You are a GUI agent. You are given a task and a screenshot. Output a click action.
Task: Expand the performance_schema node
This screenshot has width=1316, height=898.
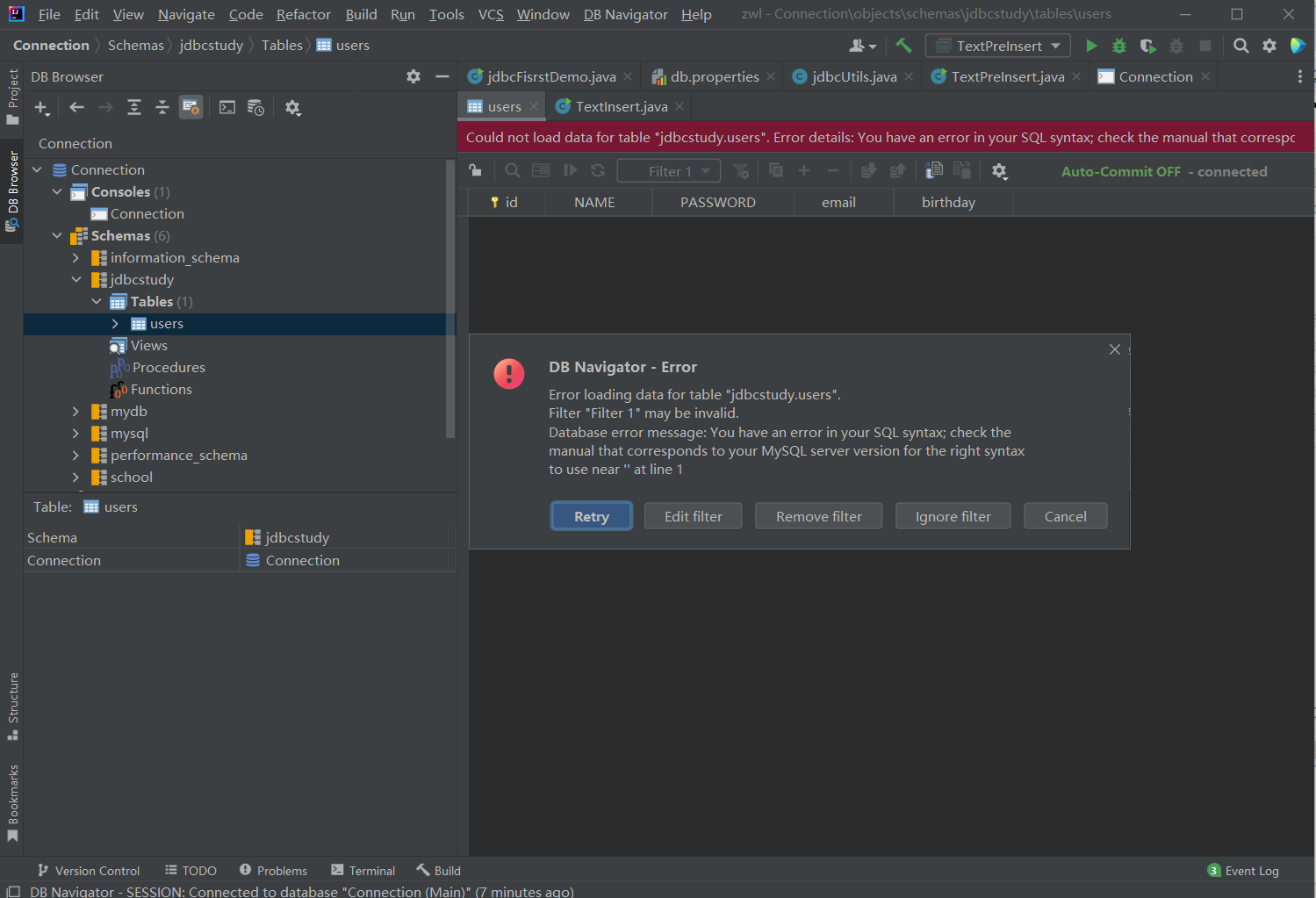(x=76, y=456)
